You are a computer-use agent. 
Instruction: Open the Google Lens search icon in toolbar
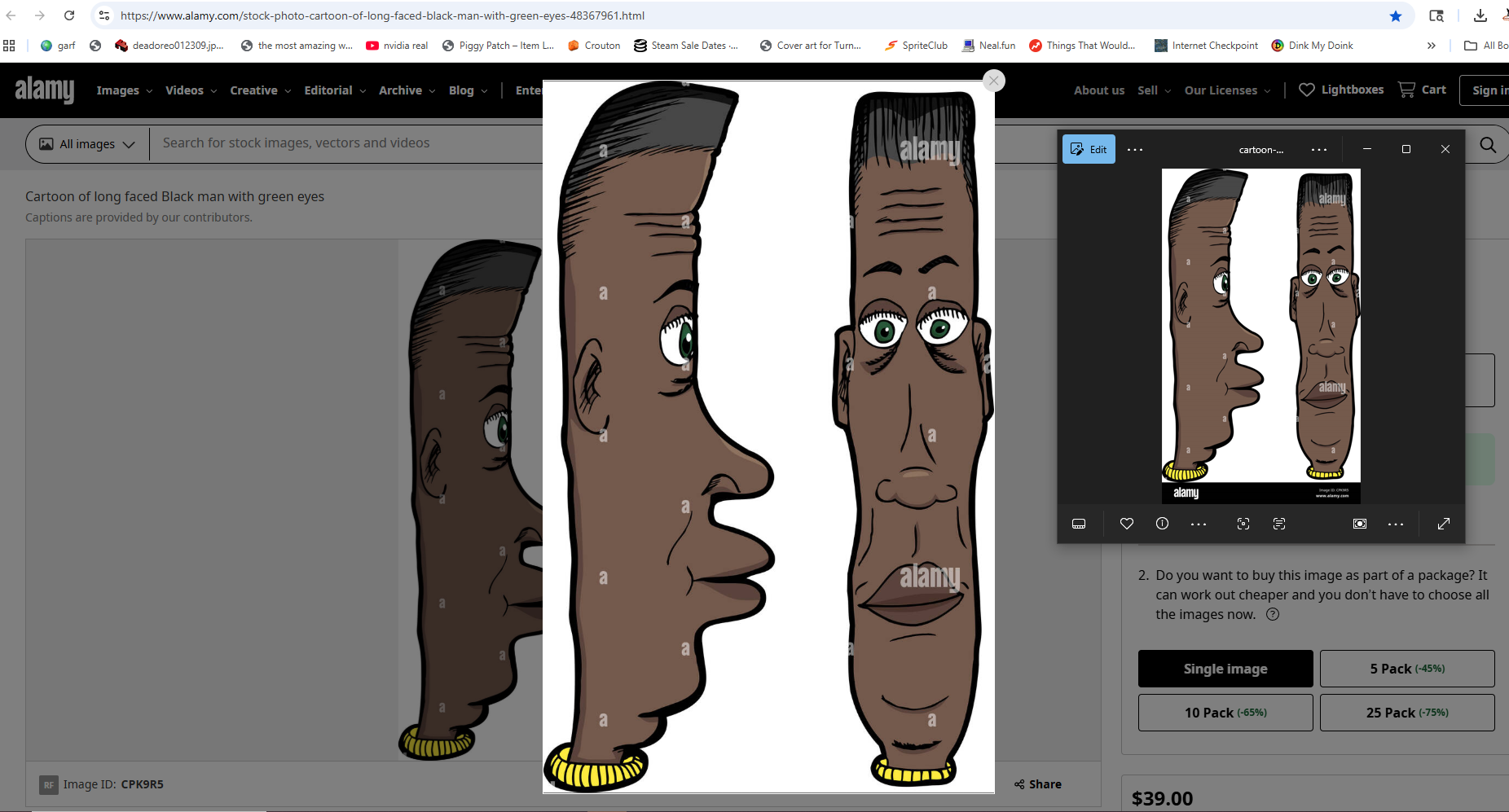tap(1436, 15)
